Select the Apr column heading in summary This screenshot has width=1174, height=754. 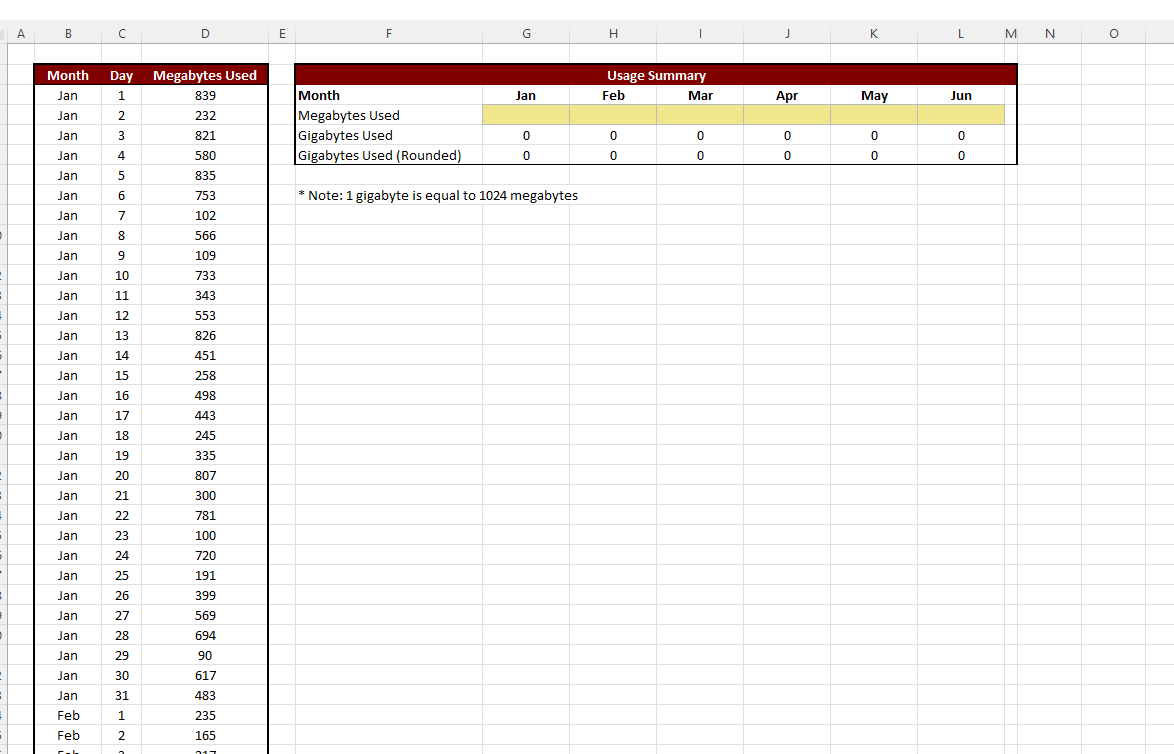point(787,95)
